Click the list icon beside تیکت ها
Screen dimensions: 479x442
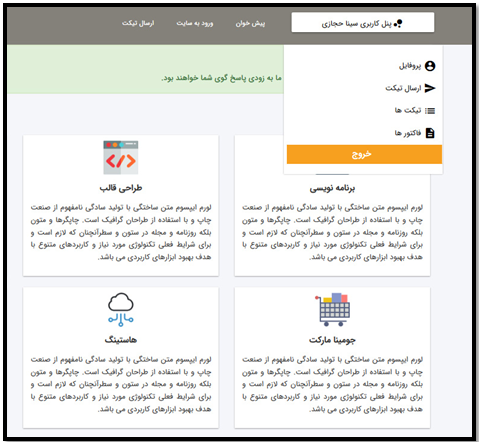(x=430, y=111)
